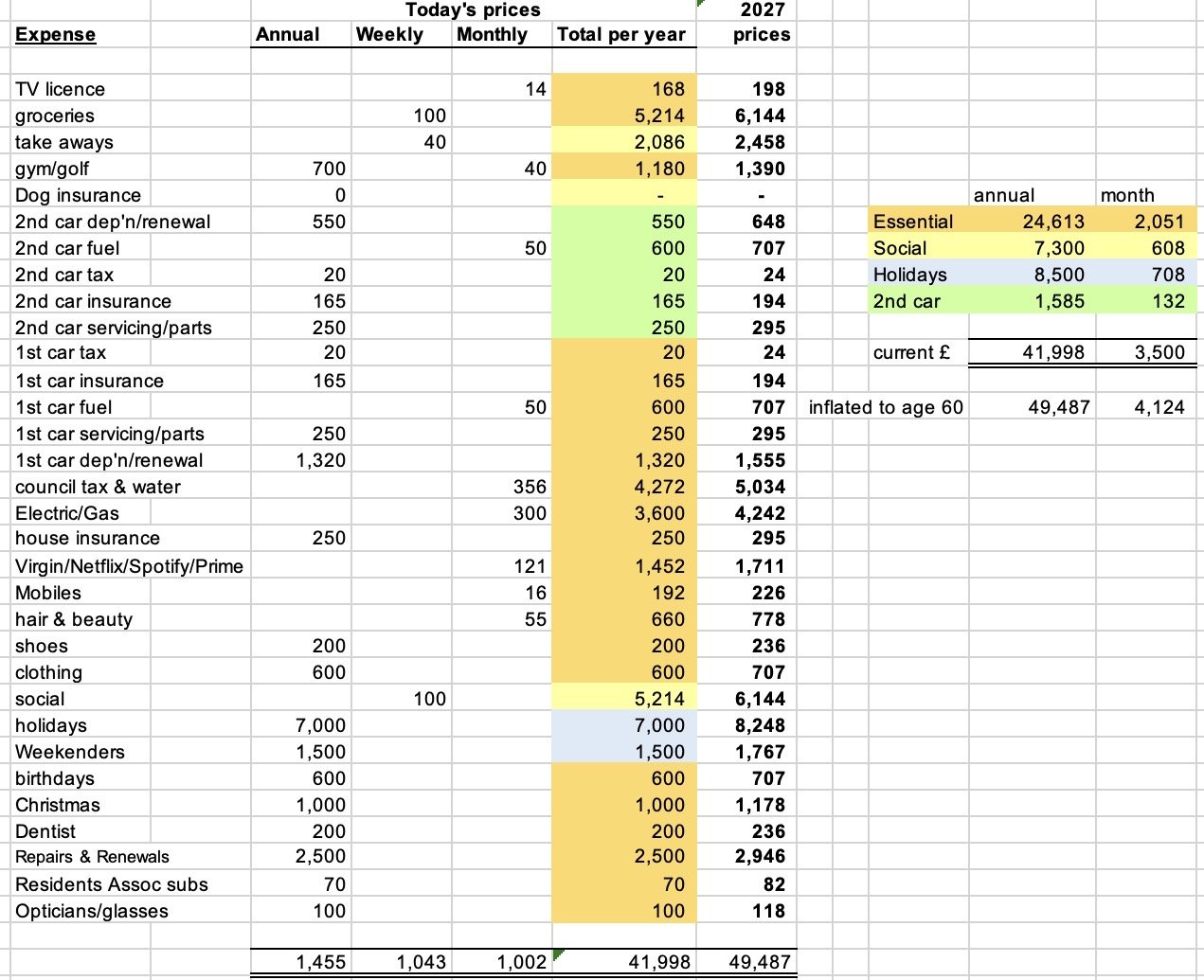Select Holidays month value 708
The width and height of the screenshot is (1204, 980).
coord(1168,275)
